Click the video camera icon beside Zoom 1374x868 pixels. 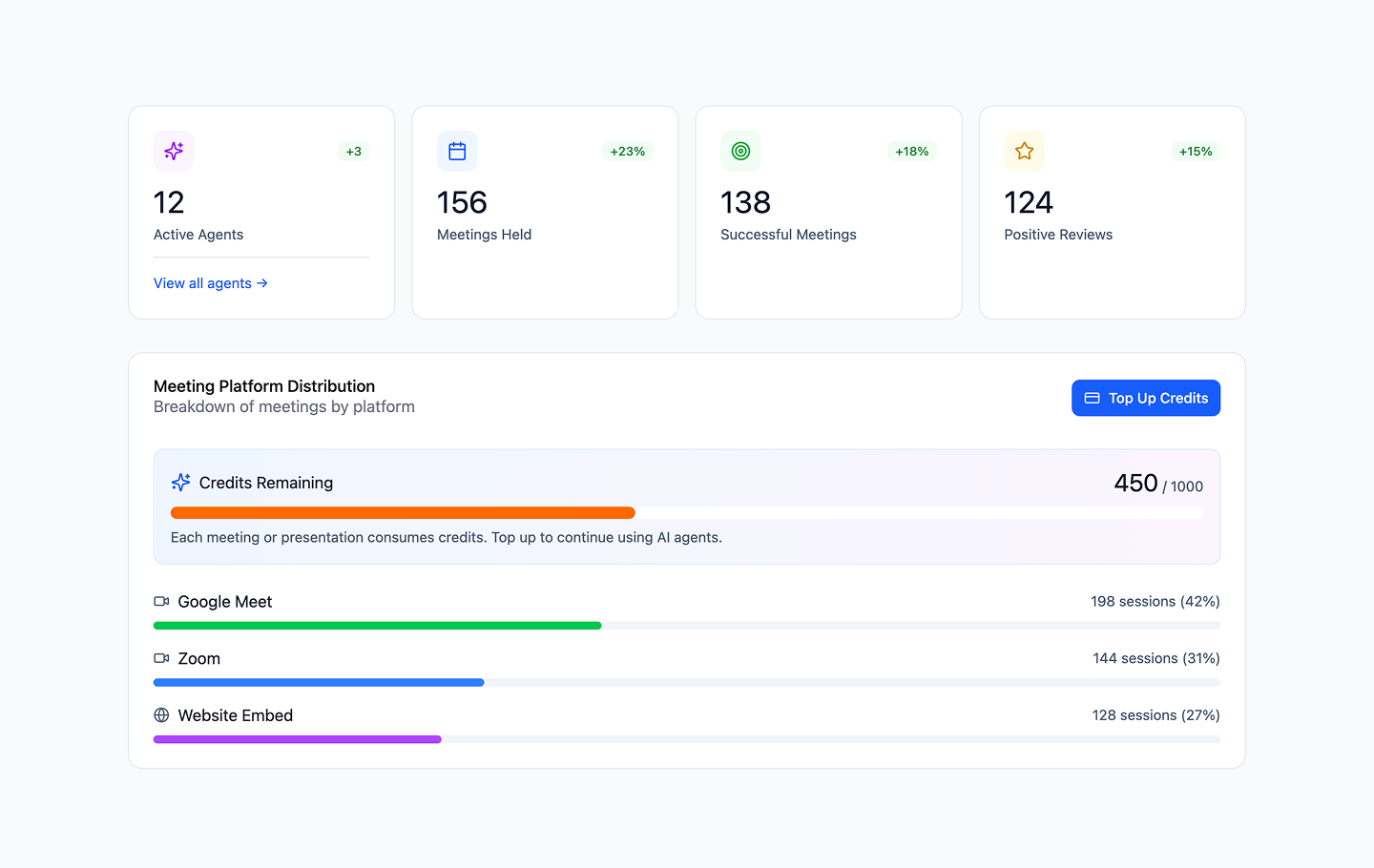[x=161, y=658]
